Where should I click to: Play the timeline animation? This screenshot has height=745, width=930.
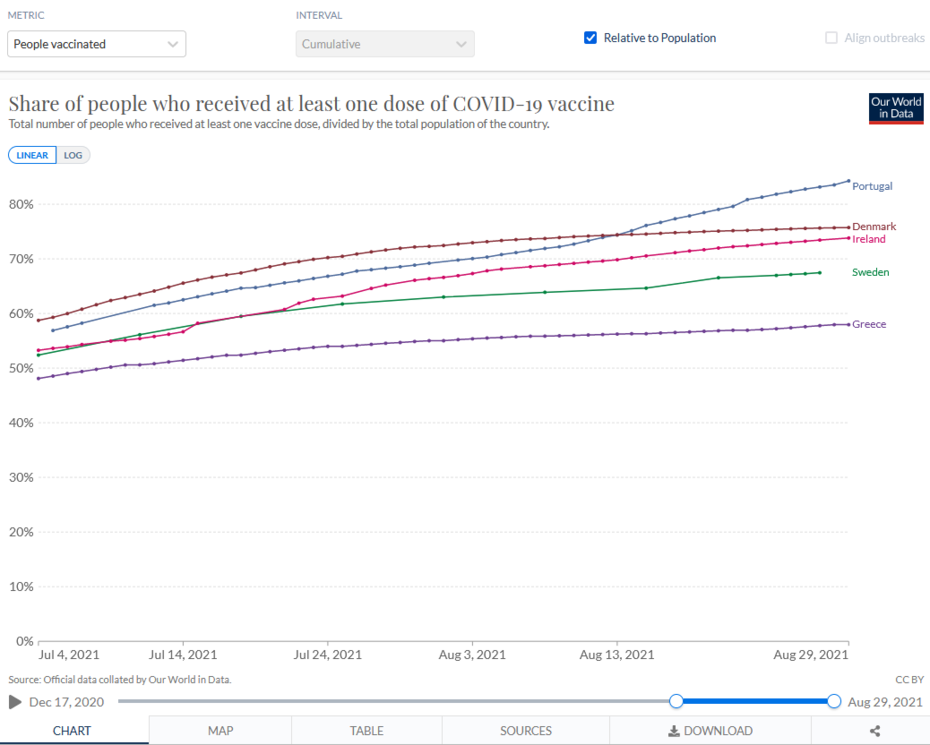coord(15,702)
